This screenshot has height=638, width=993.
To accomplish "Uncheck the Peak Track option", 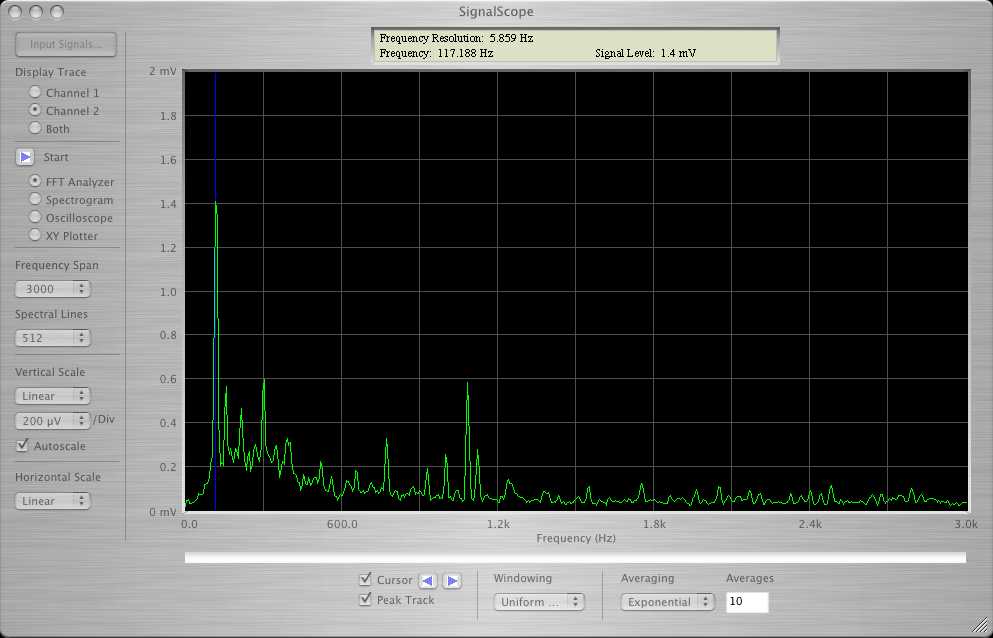I will pos(366,600).
